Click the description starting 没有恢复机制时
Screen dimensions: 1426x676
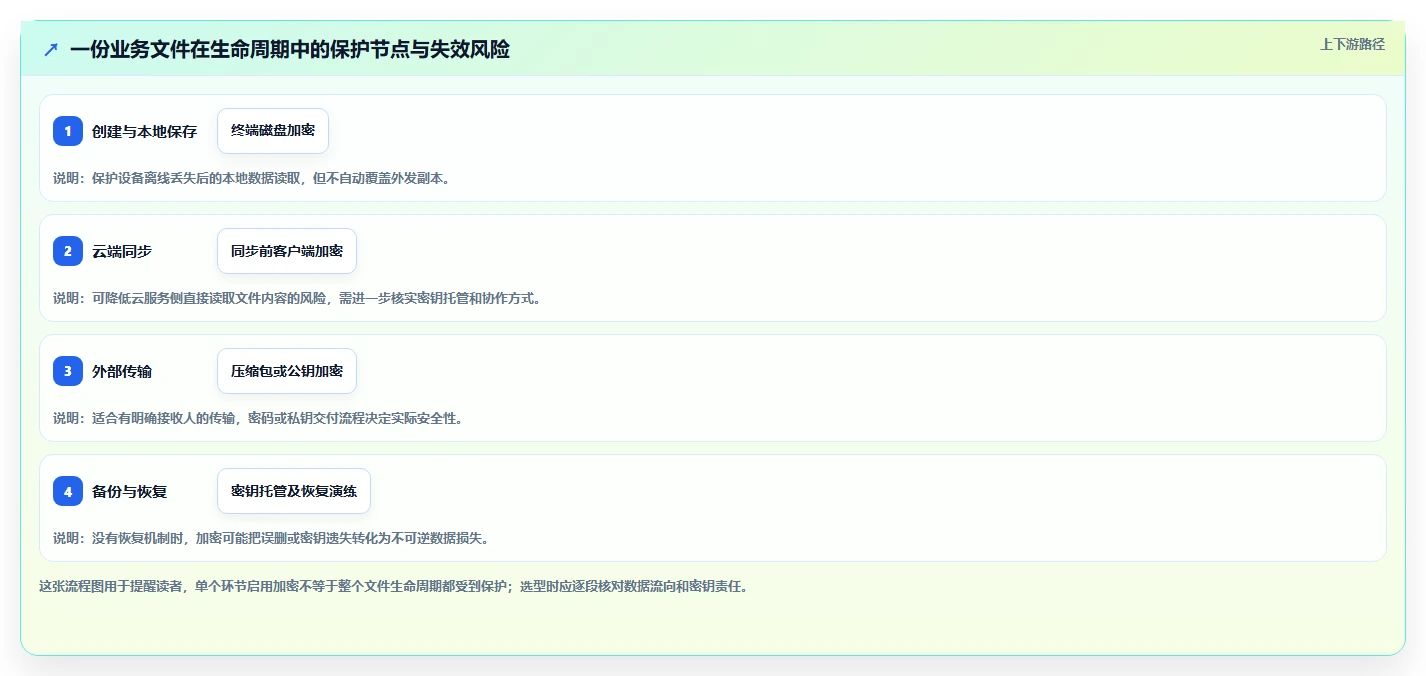[x=271, y=538]
